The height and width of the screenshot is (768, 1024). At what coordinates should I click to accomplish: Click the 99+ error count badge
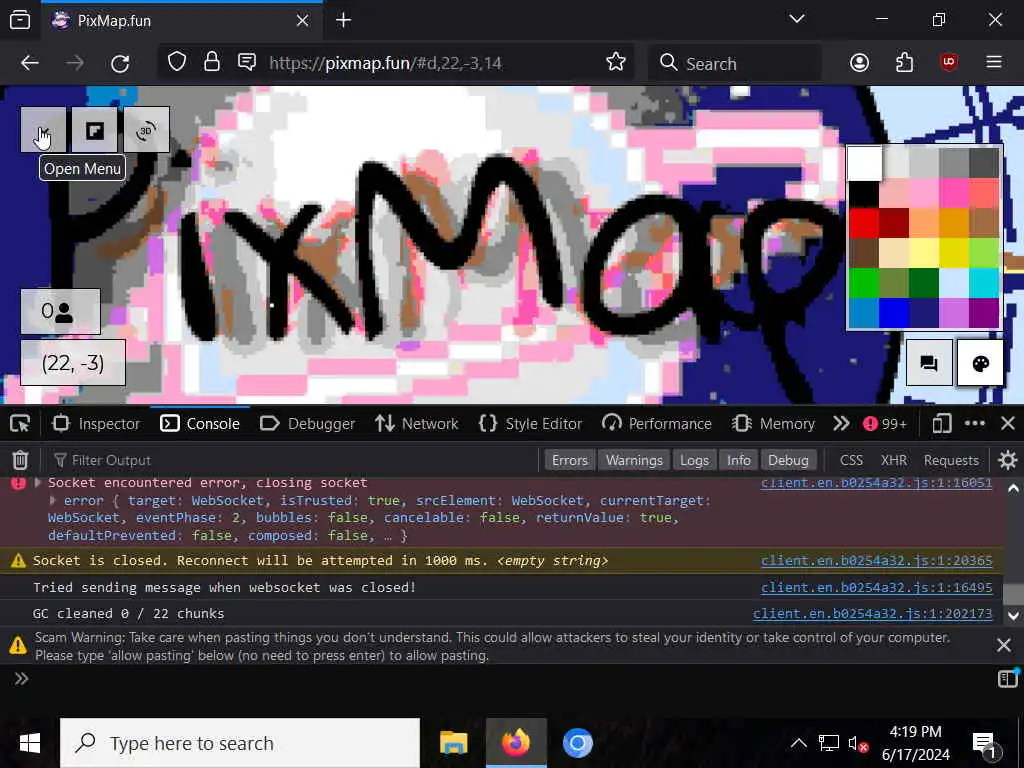(x=886, y=424)
